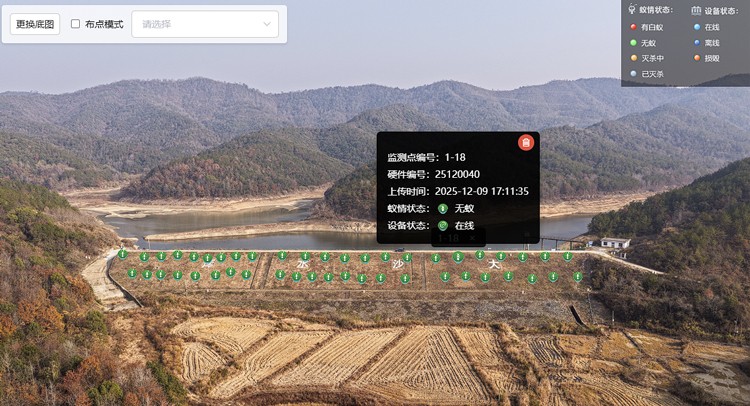Click the 已灭杀 legend entry
Viewport: 750px width, 406px height.
[x=651, y=73]
